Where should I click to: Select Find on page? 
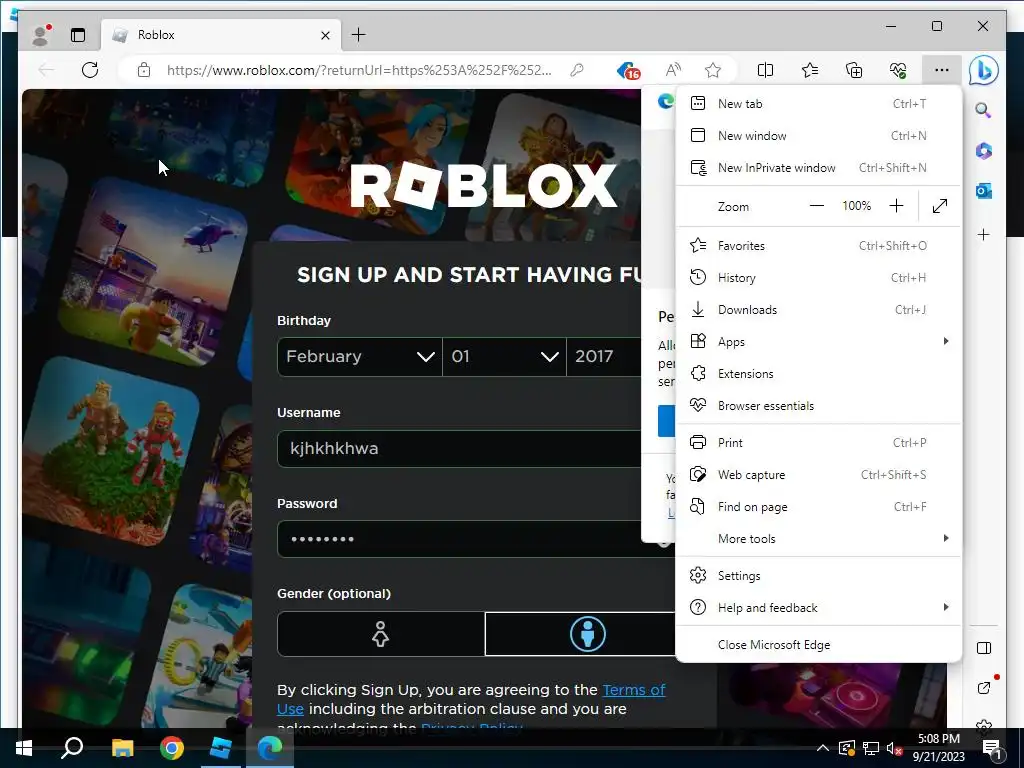click(818, 506)
